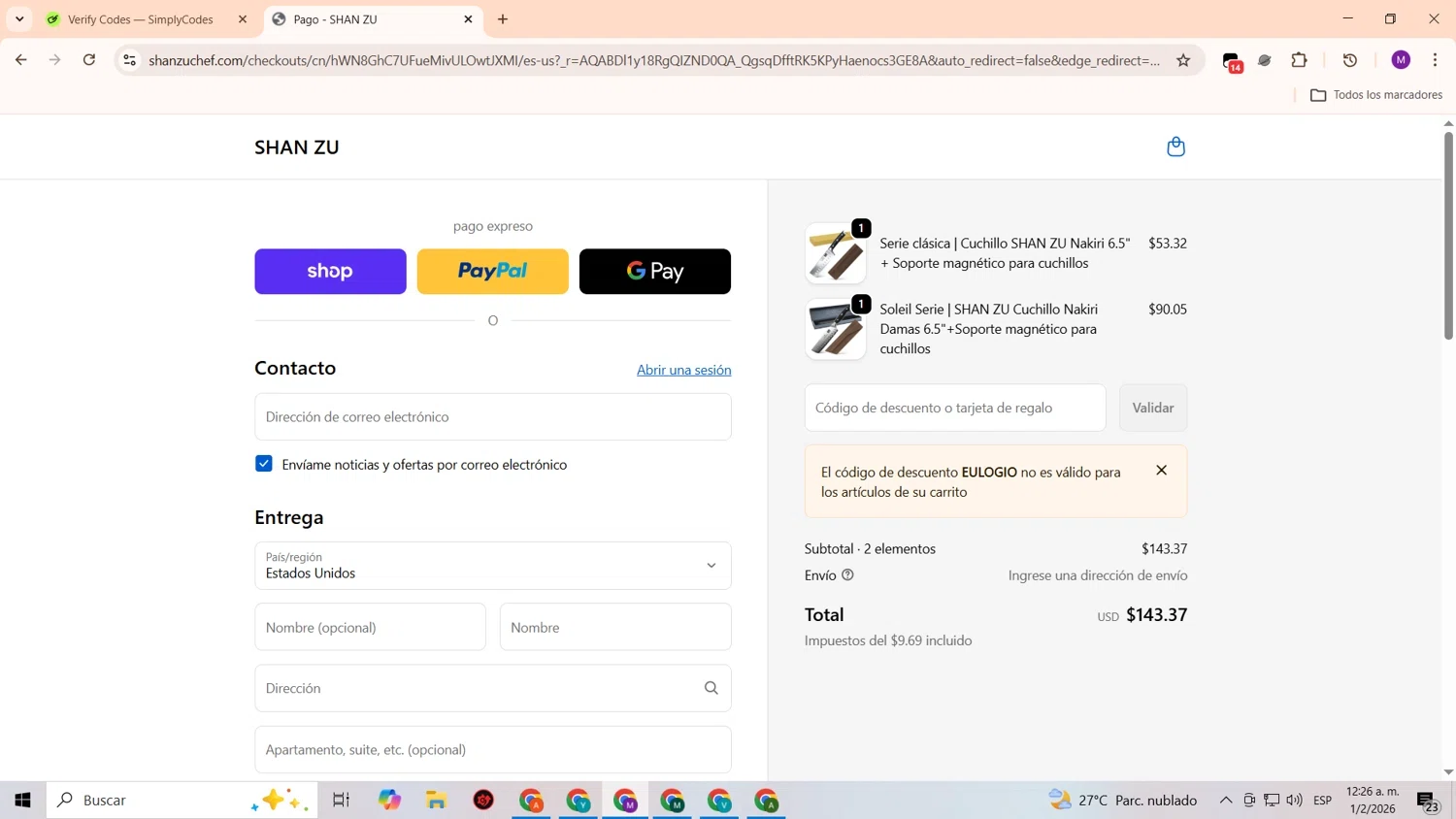Click the taskbar Buscar search box
Viewport: 1456px width, 819px height.
coord(182,801)
